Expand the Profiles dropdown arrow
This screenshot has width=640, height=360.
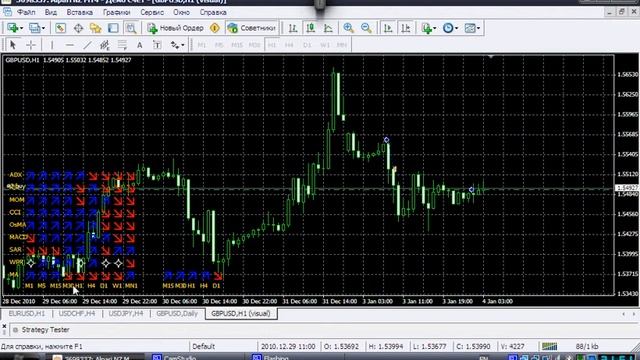tap(43, 28)
